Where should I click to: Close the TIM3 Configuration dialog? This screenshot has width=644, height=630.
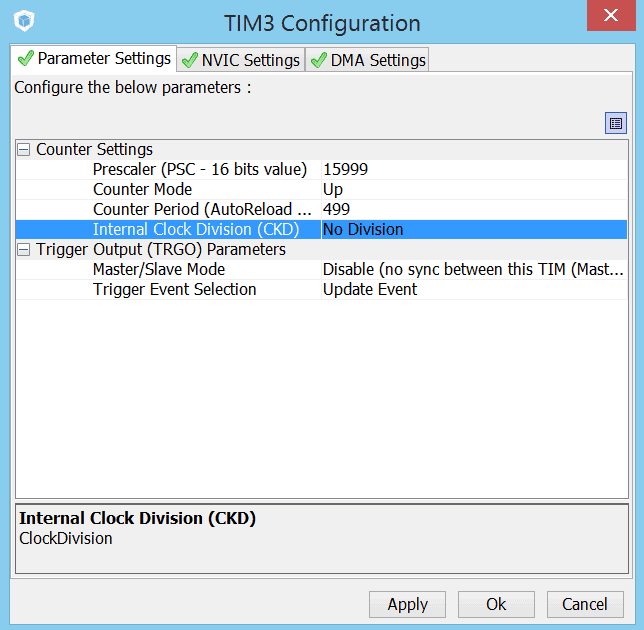616,20
